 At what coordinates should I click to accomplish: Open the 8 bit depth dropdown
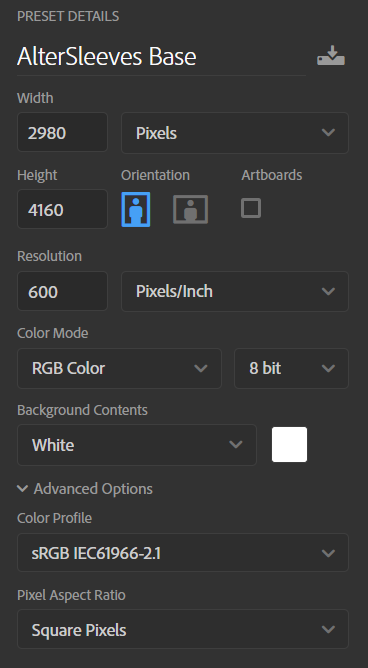point(291,369)
